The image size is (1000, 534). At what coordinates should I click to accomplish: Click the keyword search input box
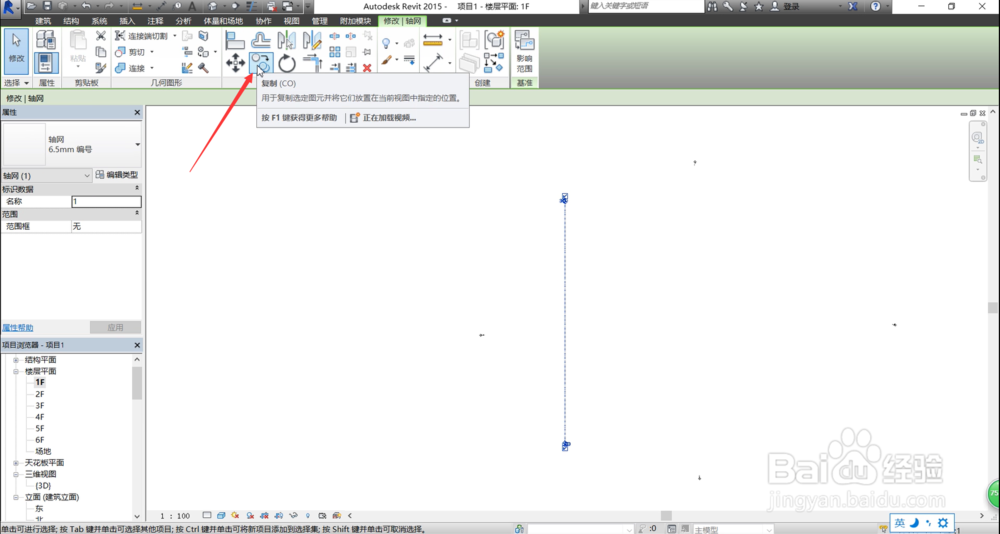point(645,6)
